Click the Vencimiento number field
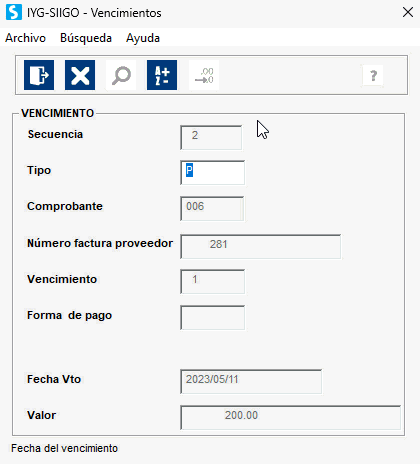The width and height of the screenshot is (420, 464). click(213, 282)
